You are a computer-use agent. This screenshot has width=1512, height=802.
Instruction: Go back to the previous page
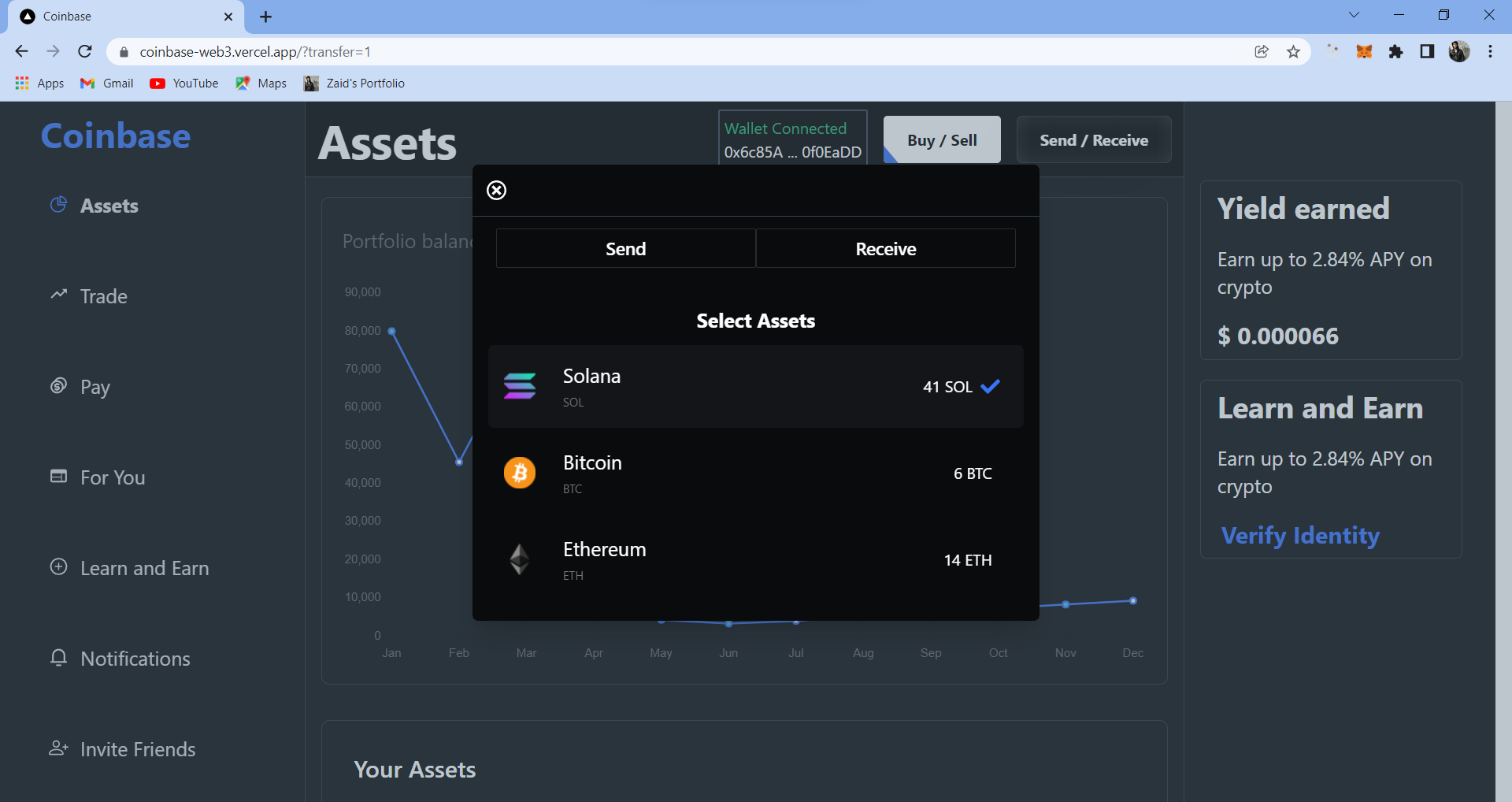click(21, 52)
